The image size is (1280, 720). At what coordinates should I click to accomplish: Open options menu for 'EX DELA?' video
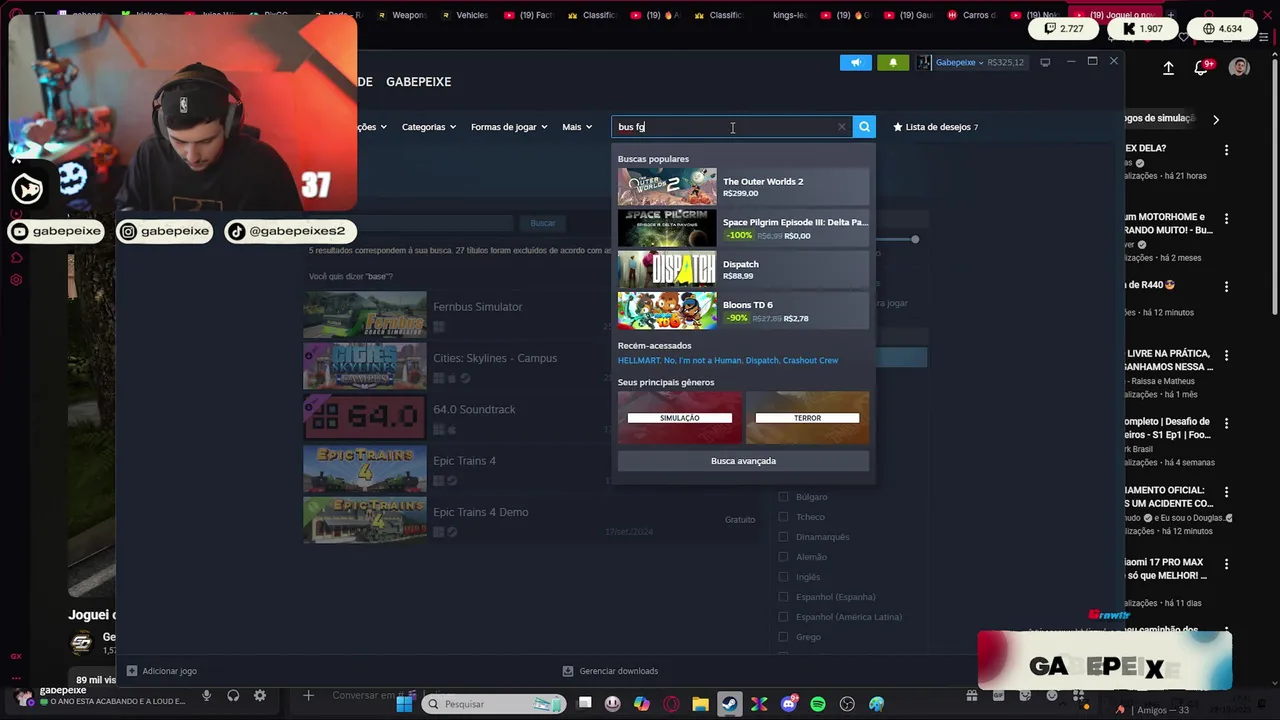pyautogui.click(x=1226, y=150)
